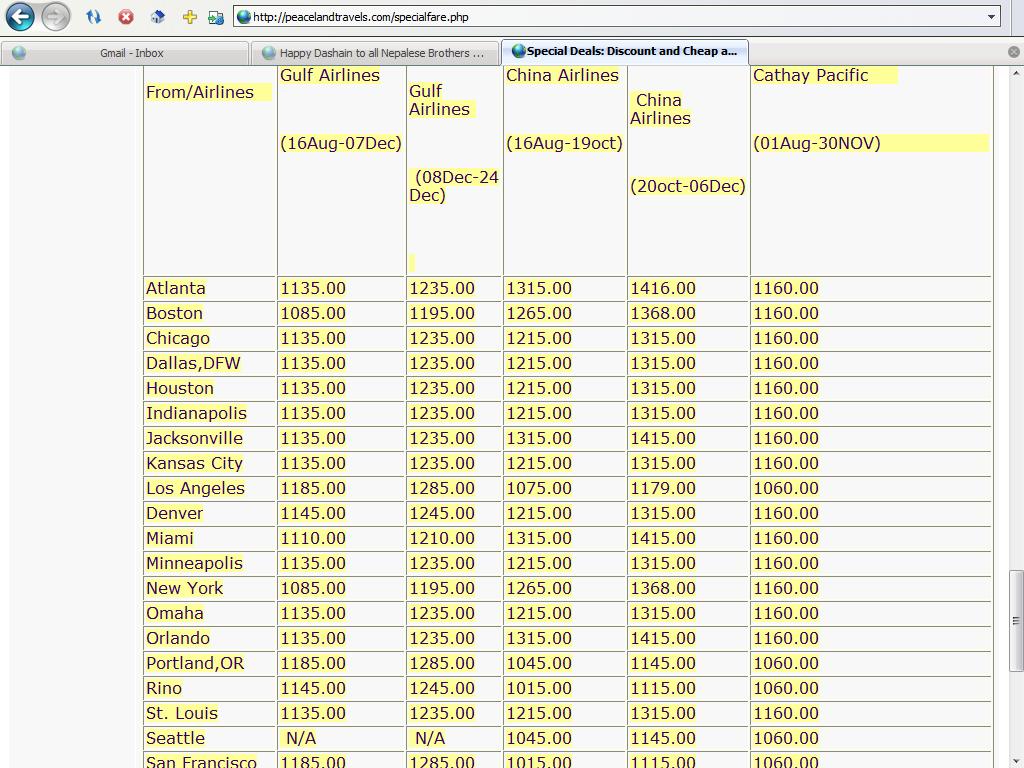Click the vertical scrollbar thumb
Image resolution: width=1024 pixels, height=768 pixels.
point(1016,620)
